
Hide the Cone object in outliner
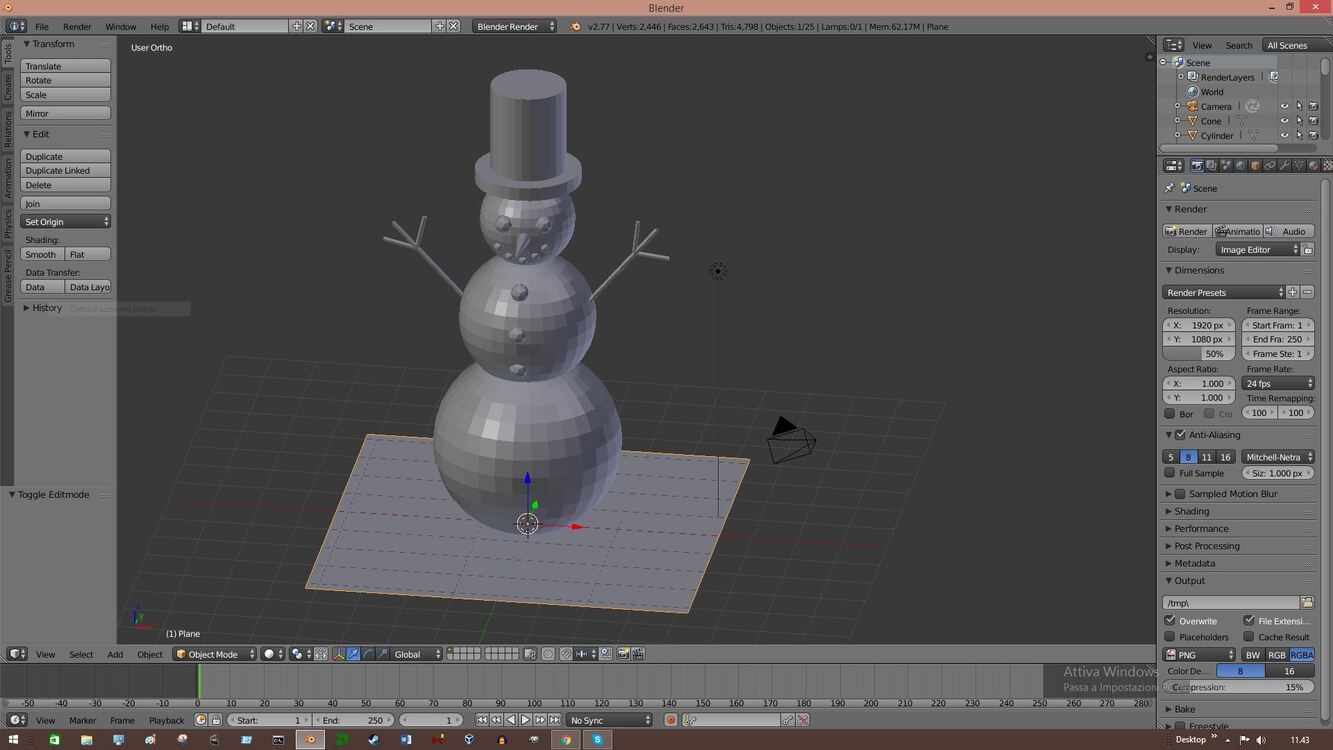tap(1284, 121)
